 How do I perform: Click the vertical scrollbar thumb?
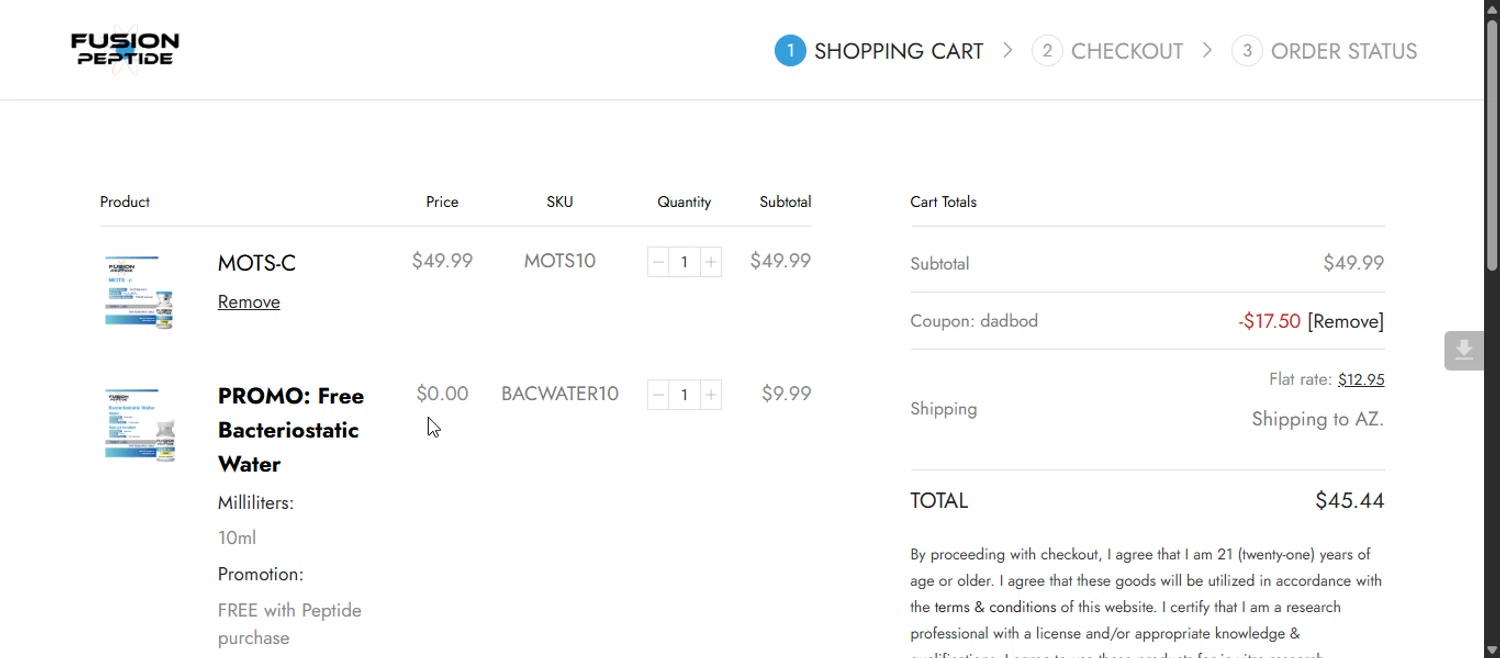1492,145
